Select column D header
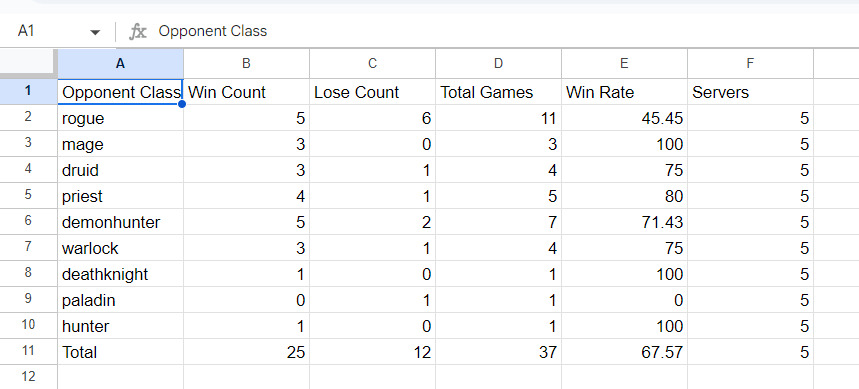The width and height of the screenshot is (859, 389). [x=499, y=64]
